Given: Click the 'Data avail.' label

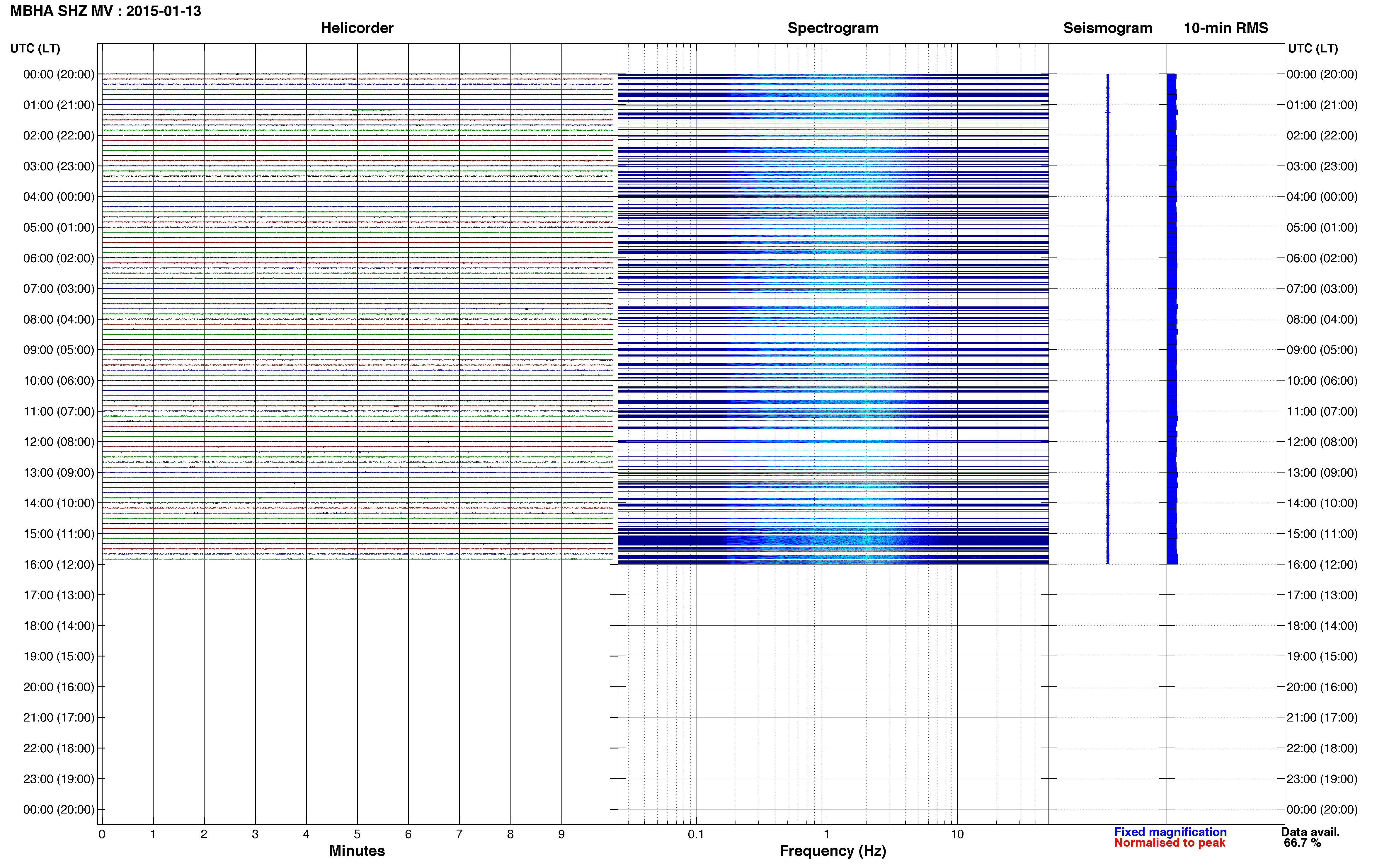Looking at the screenshot, I should (x=1310, y=832).
